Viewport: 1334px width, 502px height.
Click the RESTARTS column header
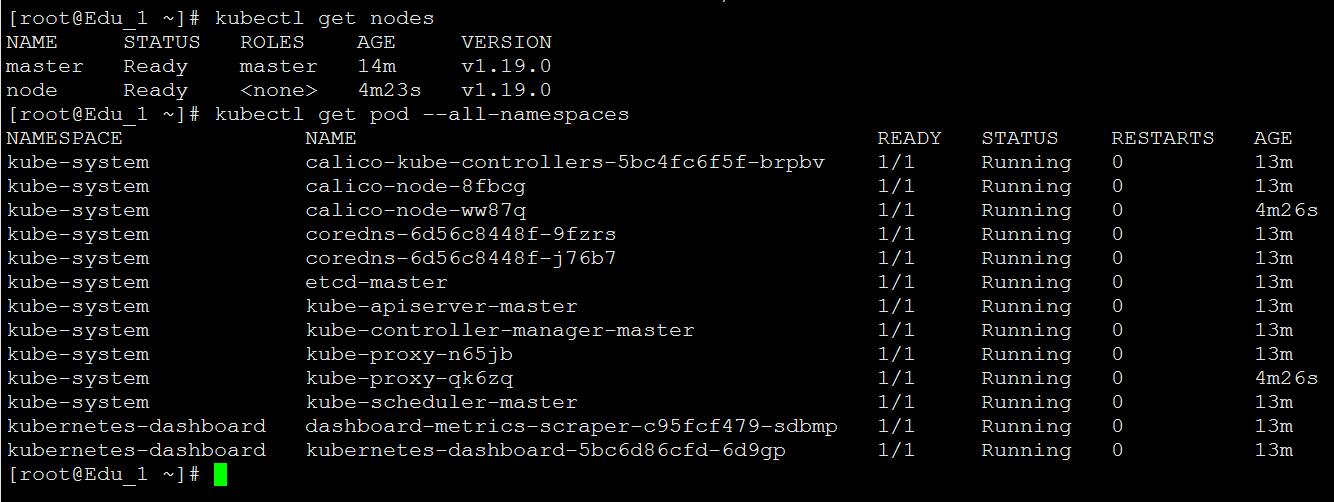pyautogui.click(x=1162, y=138)
